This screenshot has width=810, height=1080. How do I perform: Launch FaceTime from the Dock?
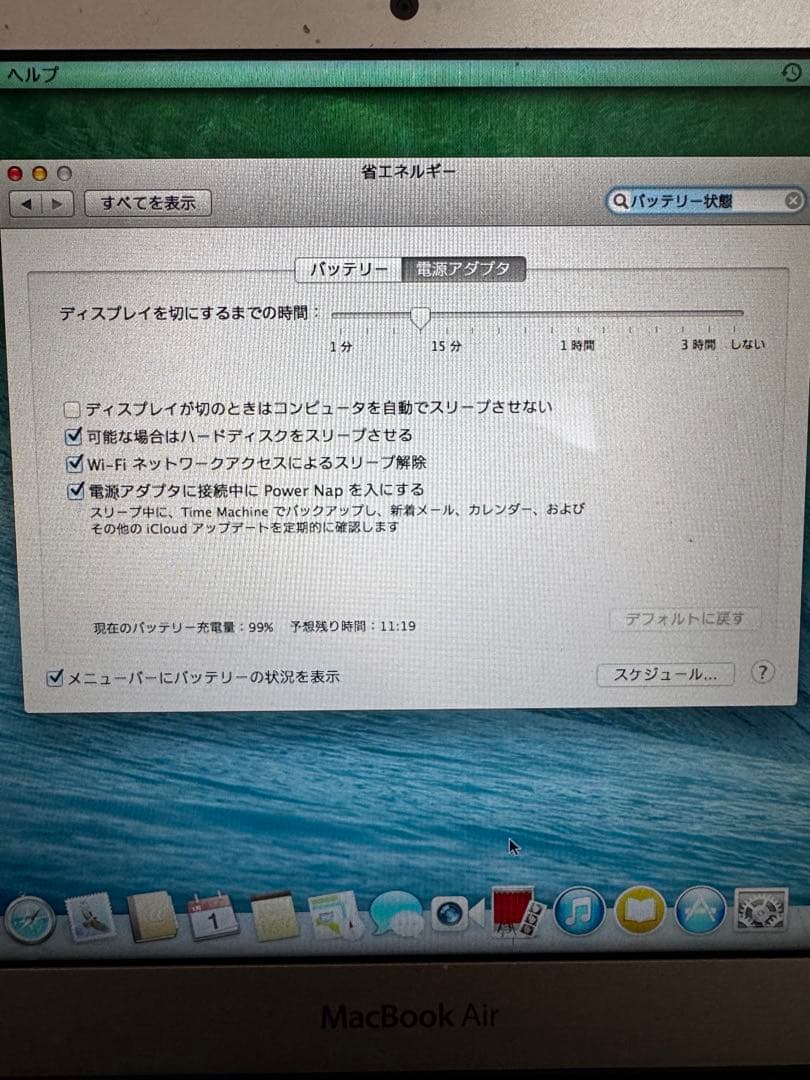pos(457,914)
